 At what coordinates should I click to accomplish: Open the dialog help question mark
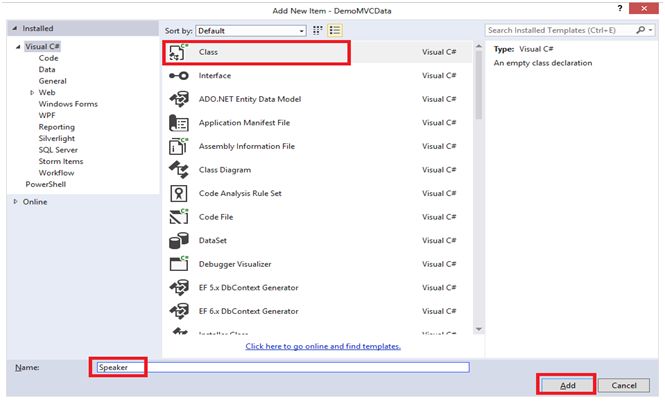click(620, 8)
